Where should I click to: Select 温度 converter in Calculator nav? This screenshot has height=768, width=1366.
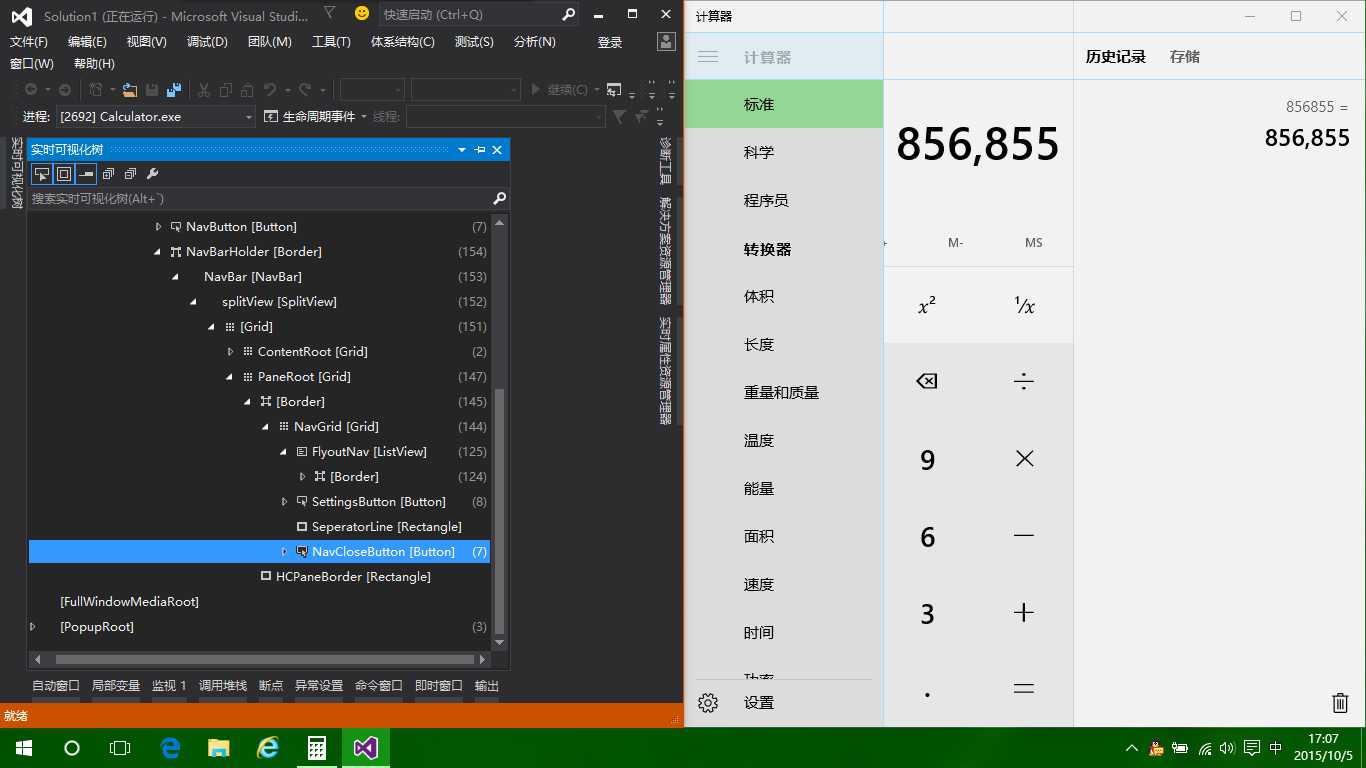coord(784,440)
